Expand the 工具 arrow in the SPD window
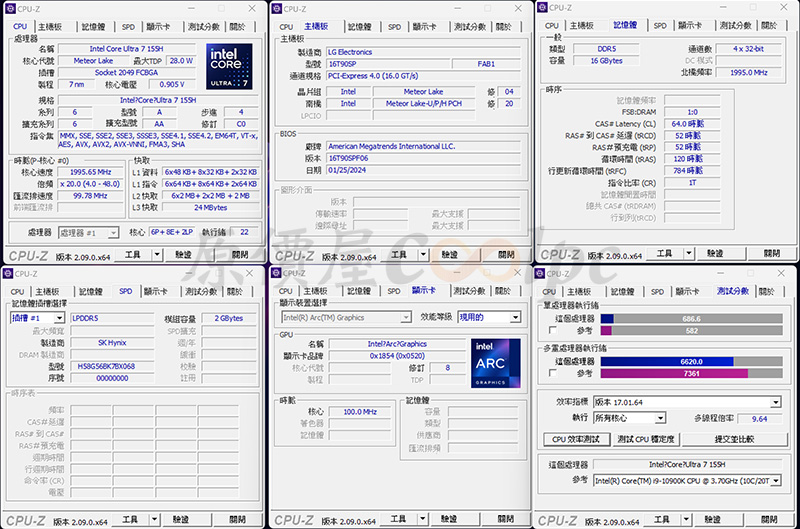Screen dimensions: 800x529 [155, 519]
